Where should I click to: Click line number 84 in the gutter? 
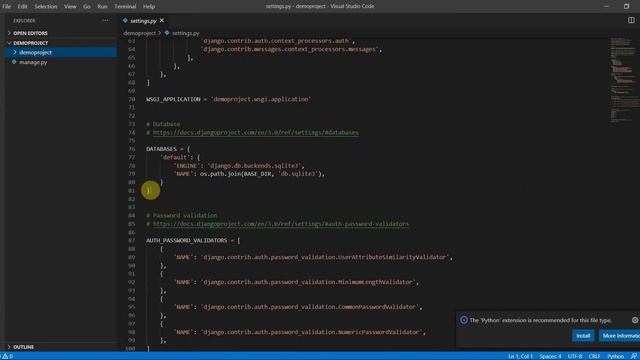131,216
